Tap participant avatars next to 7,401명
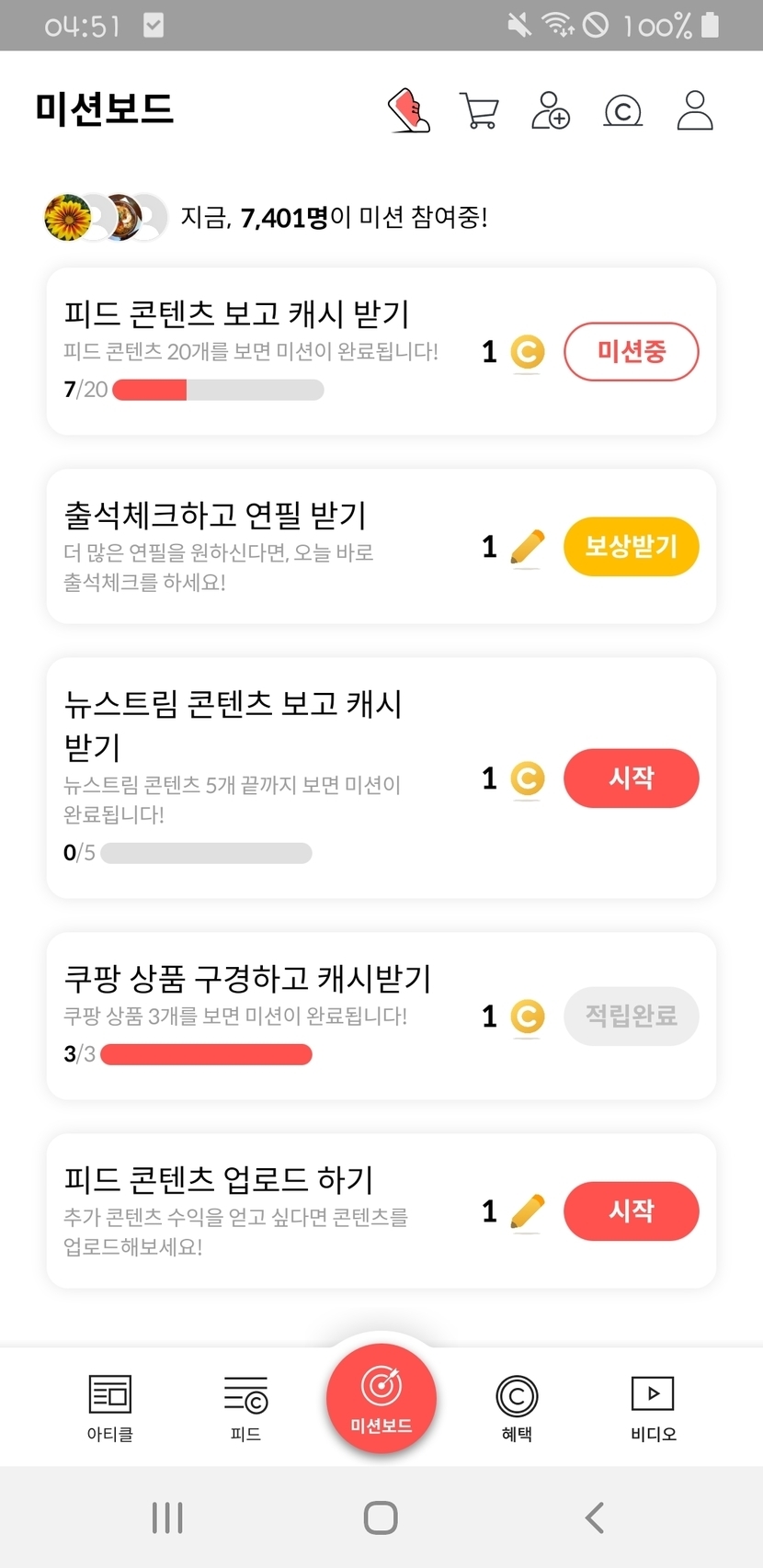Viewport: 763px width, 1568px height. click(106, 218)
